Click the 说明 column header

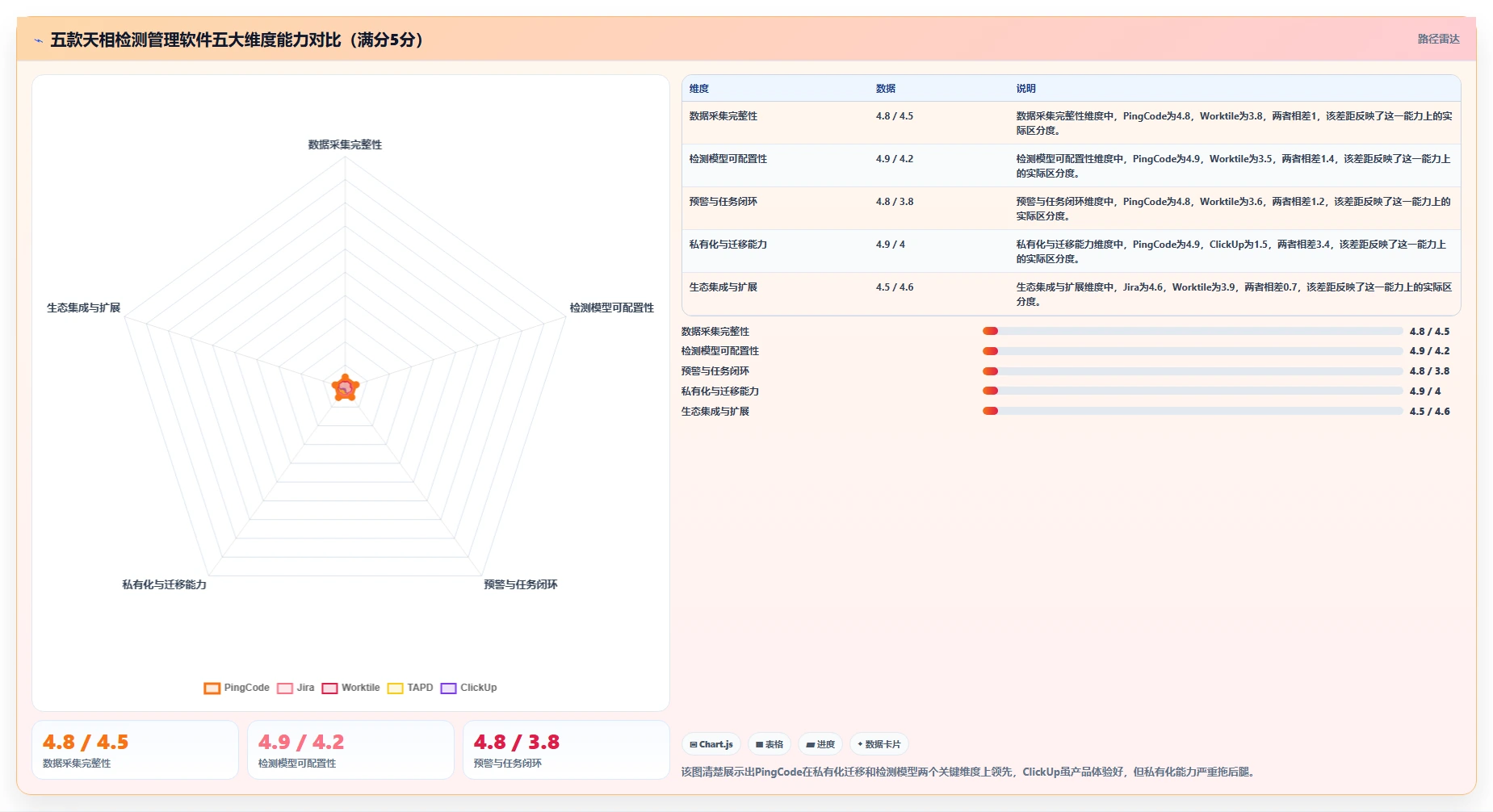1025,89
